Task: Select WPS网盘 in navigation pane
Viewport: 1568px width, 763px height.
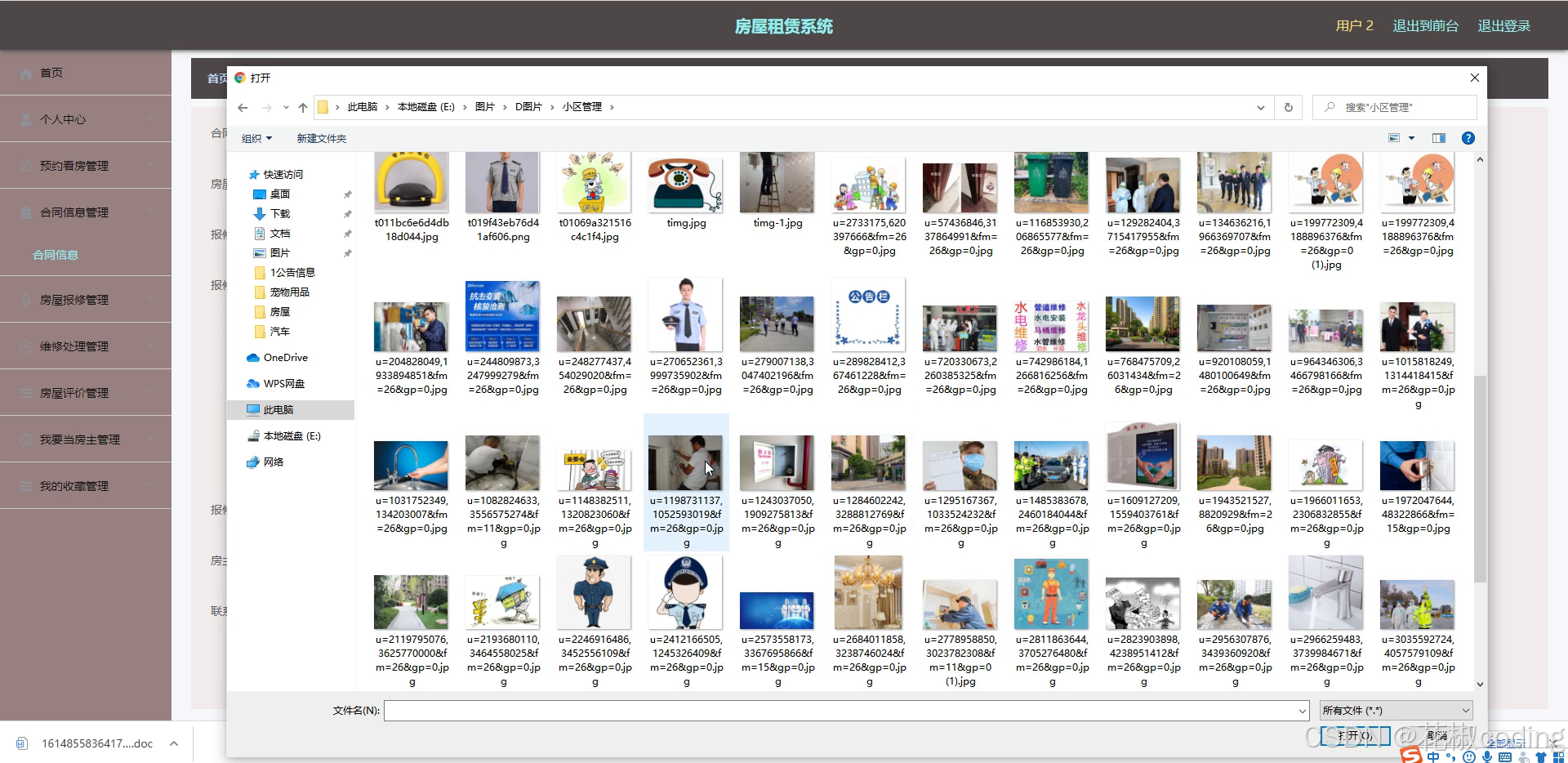Action: click(283, 383)
